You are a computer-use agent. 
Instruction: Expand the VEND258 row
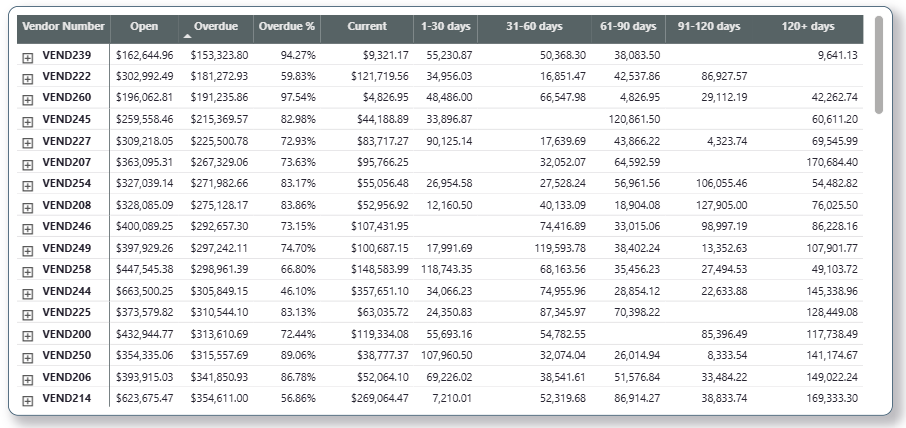(x=27, y=272)
